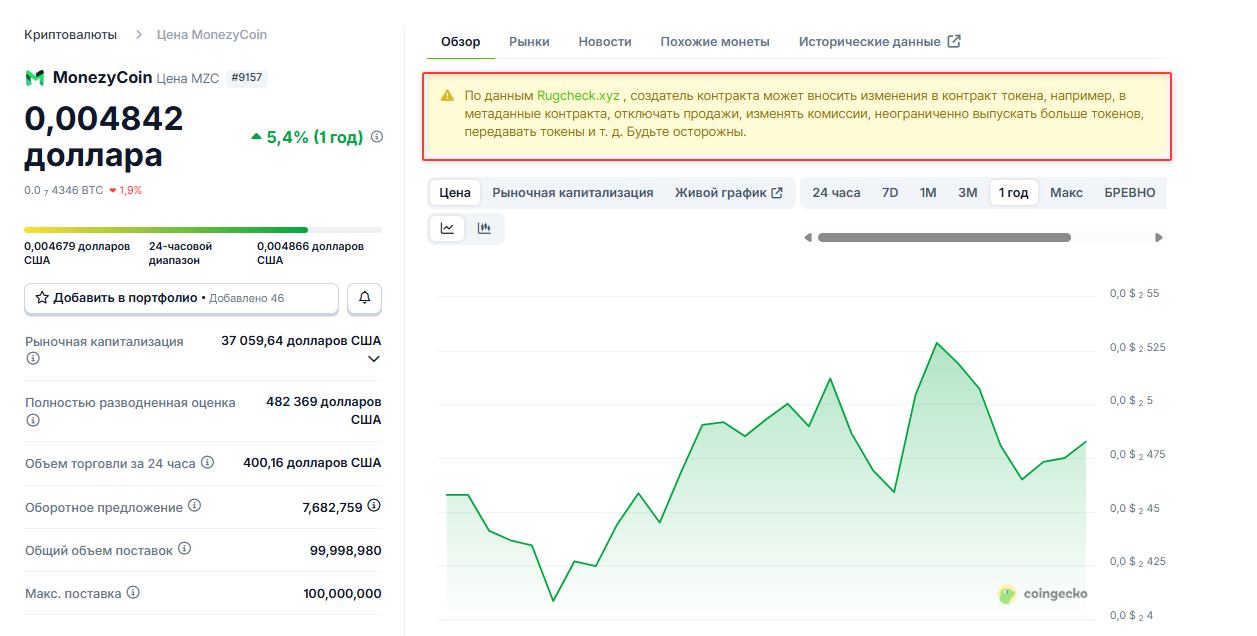
Task: Click the MonezyCoin logo icon
Action: tap(35, 78)
